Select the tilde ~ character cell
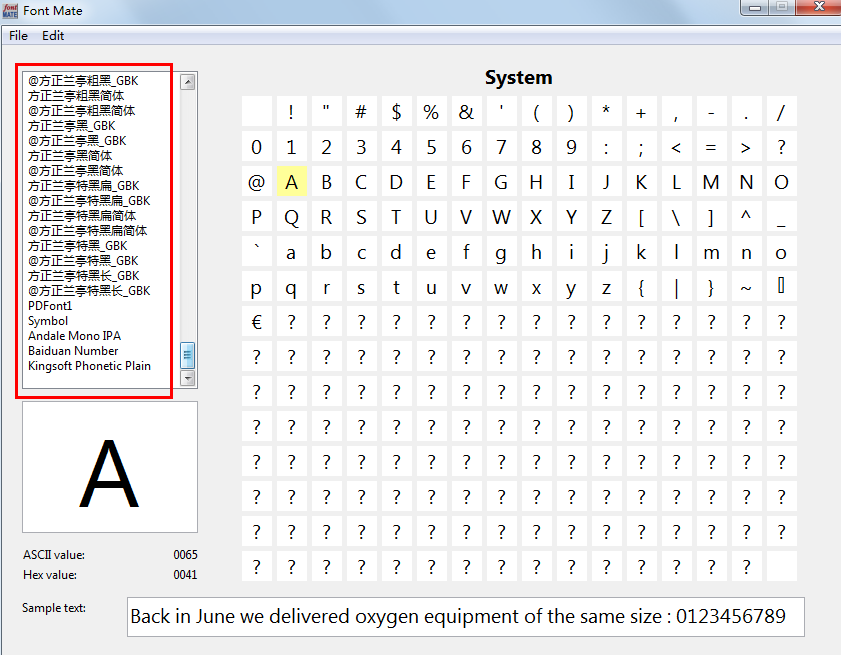841x655 pixels. (x=746, y=287)
